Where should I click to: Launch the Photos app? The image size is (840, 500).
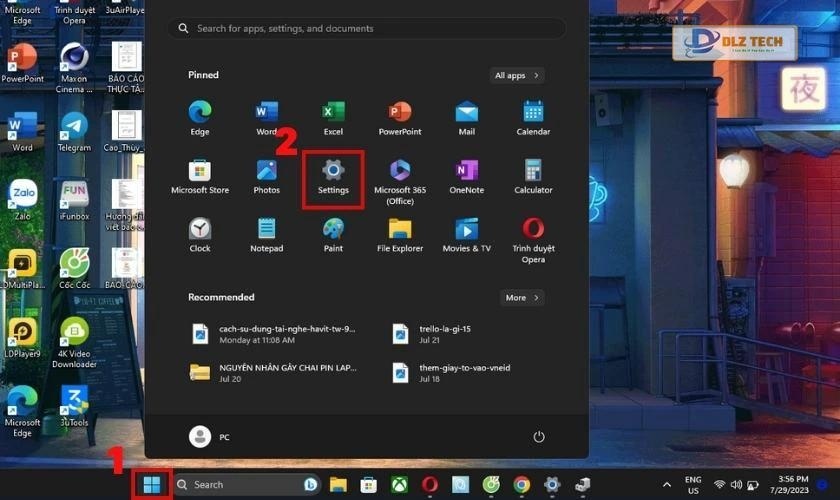(266, 177)
